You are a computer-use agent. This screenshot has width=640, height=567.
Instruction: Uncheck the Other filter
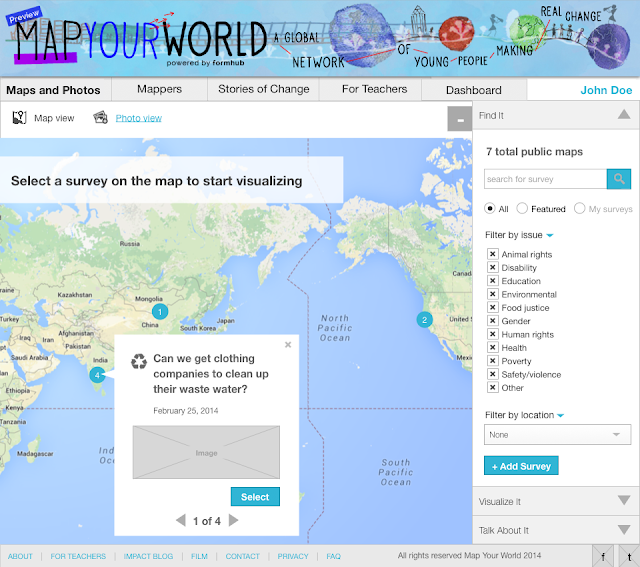point(493,387)
